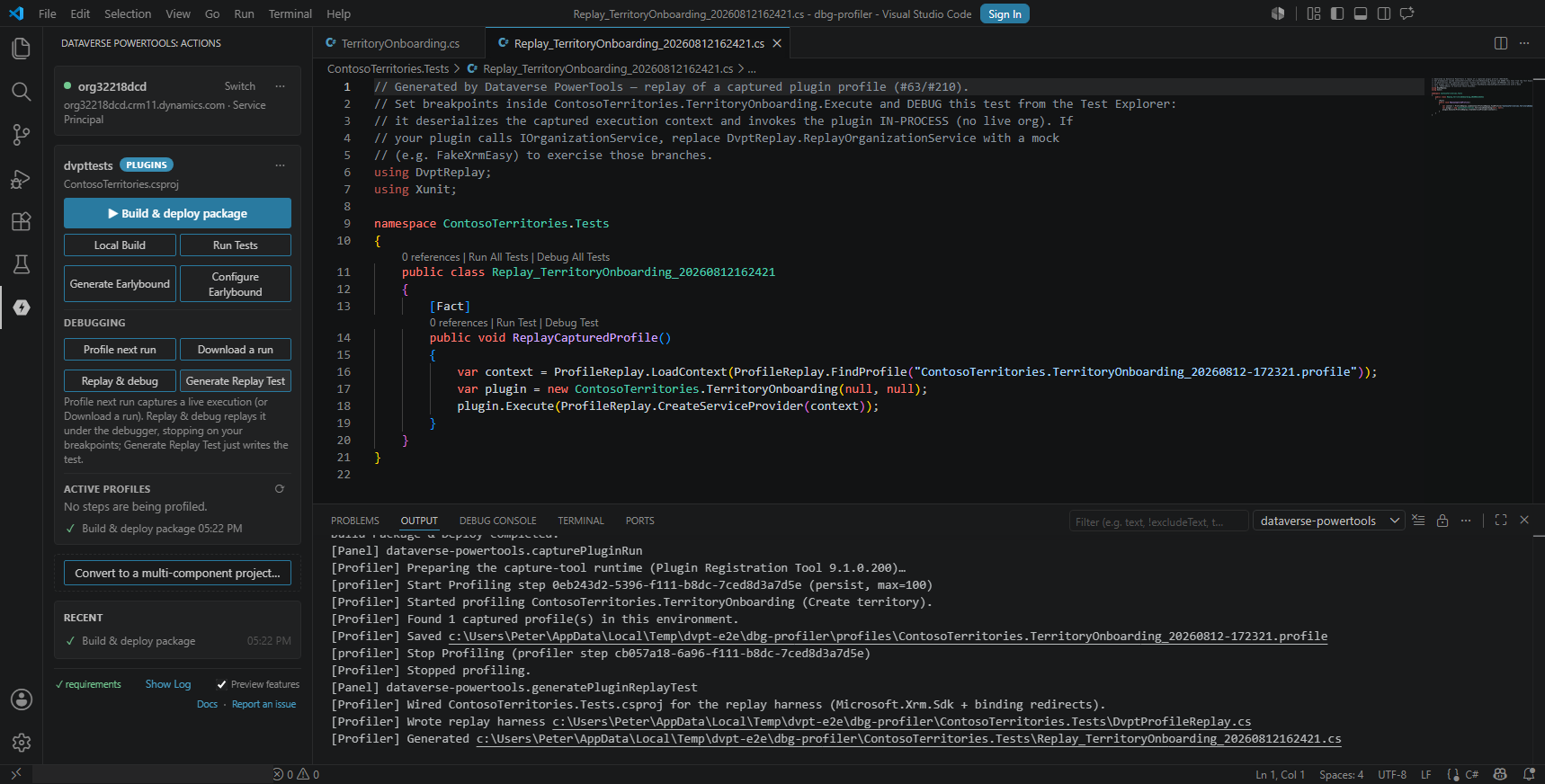Open the Selection menu
This screenshot has height=784, width=1545.
point(128,13)
